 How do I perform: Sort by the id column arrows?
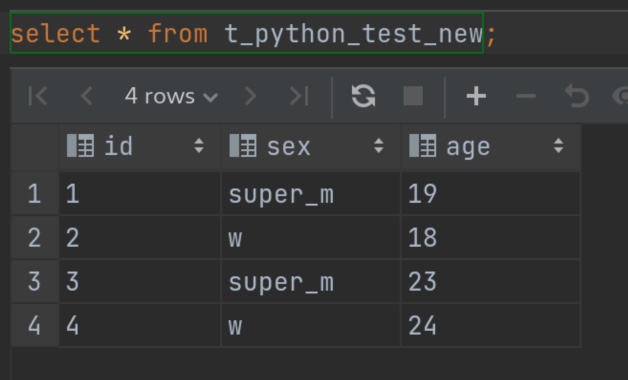pos(199,146)
